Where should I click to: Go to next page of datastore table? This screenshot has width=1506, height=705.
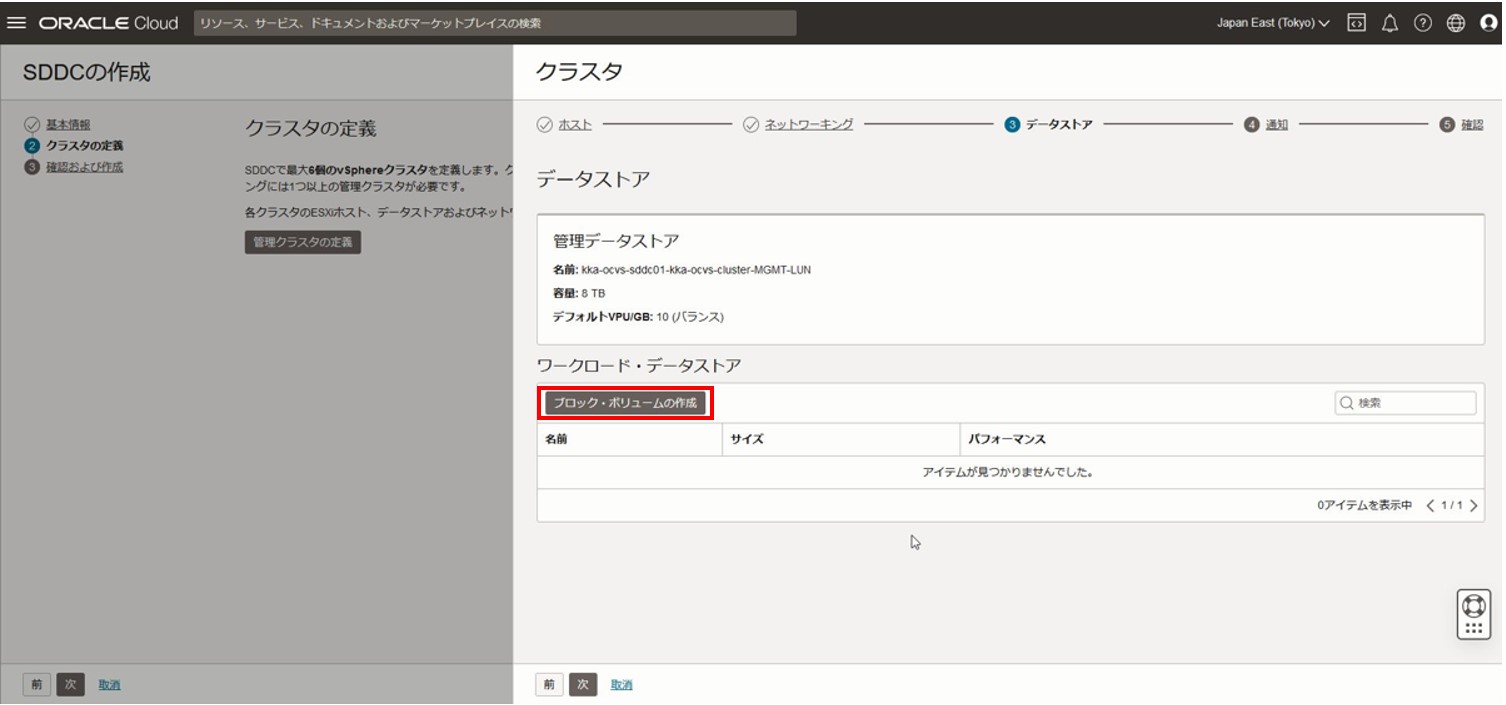1474,506
